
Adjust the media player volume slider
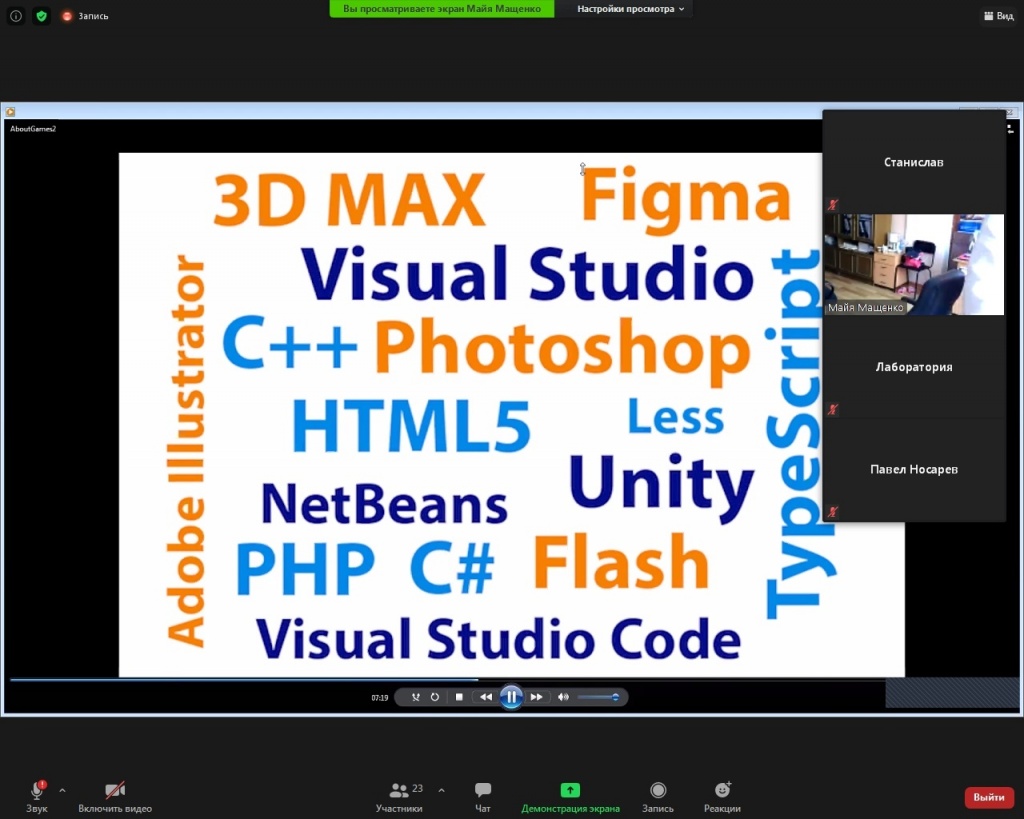[x=599, y=697]
